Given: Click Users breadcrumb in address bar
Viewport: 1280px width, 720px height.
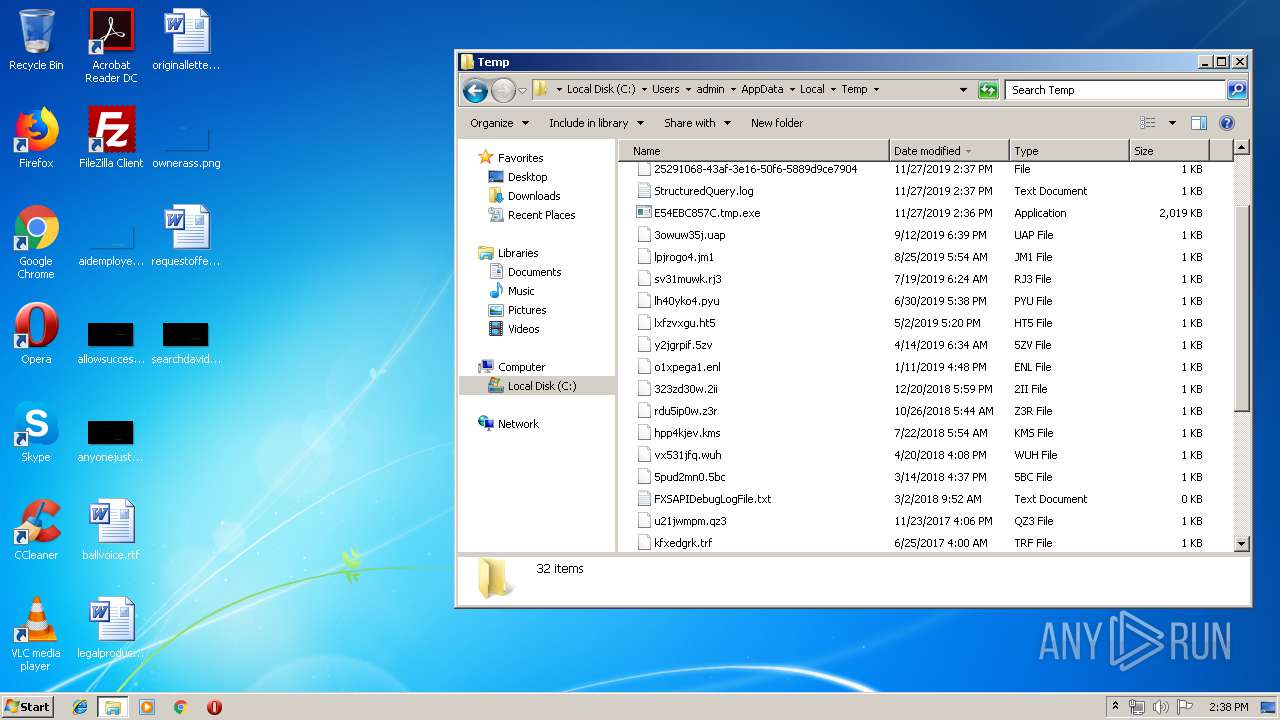Looking at the screenshot, I should tap(665, 89).
